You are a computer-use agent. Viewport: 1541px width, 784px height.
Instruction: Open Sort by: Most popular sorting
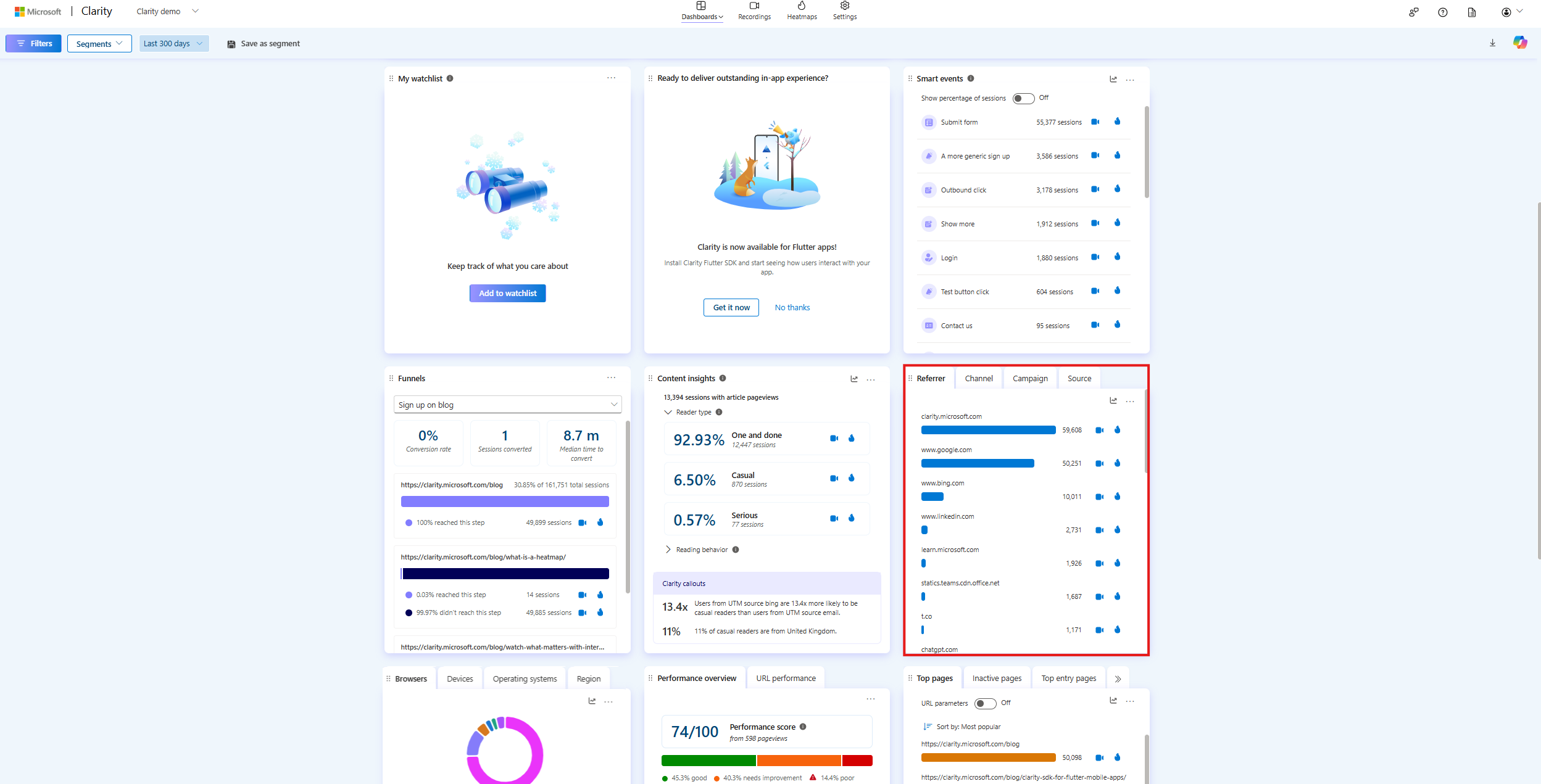[962, 727]
